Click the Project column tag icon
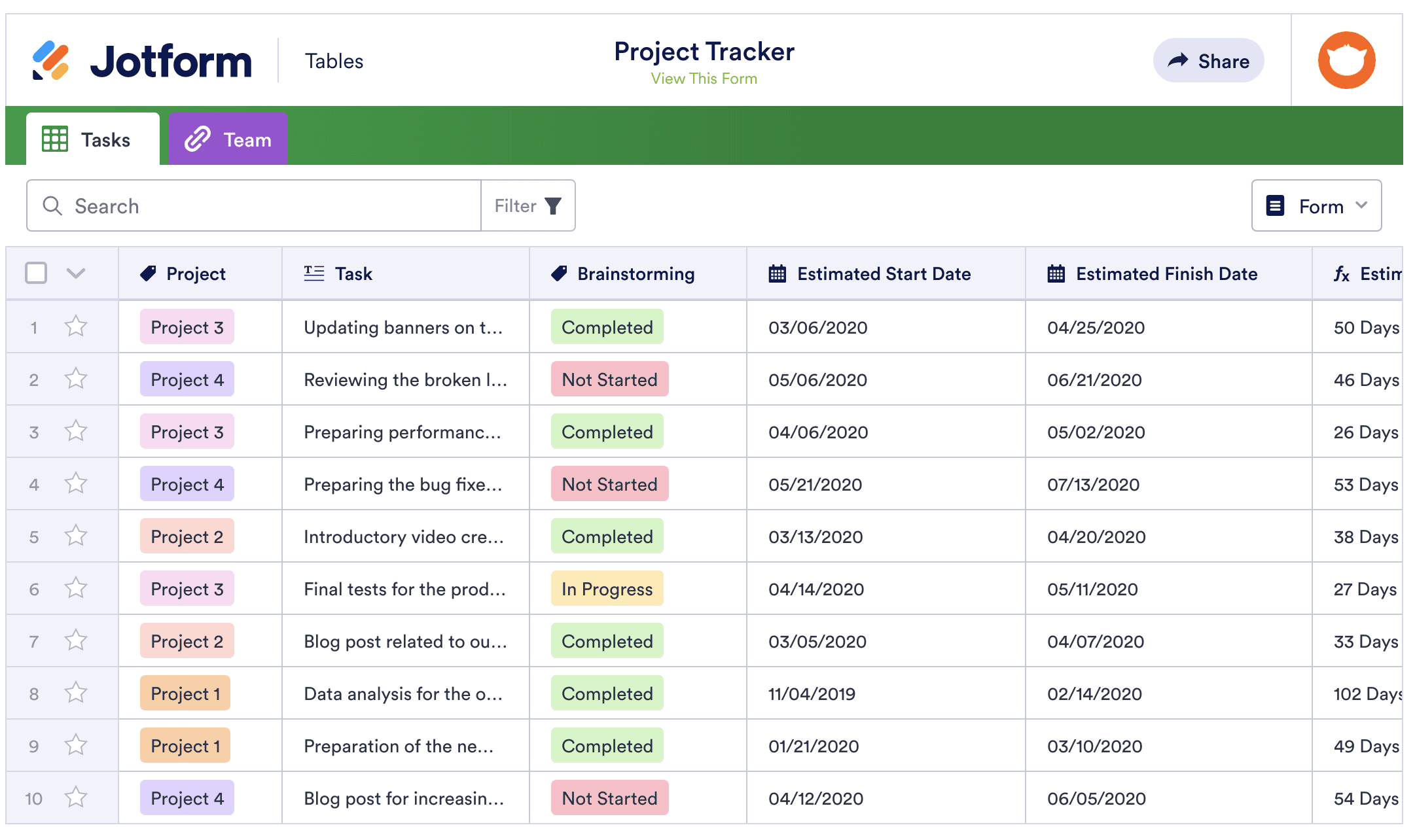Screen dimensions: 1415x840 (x=149, y=273)
